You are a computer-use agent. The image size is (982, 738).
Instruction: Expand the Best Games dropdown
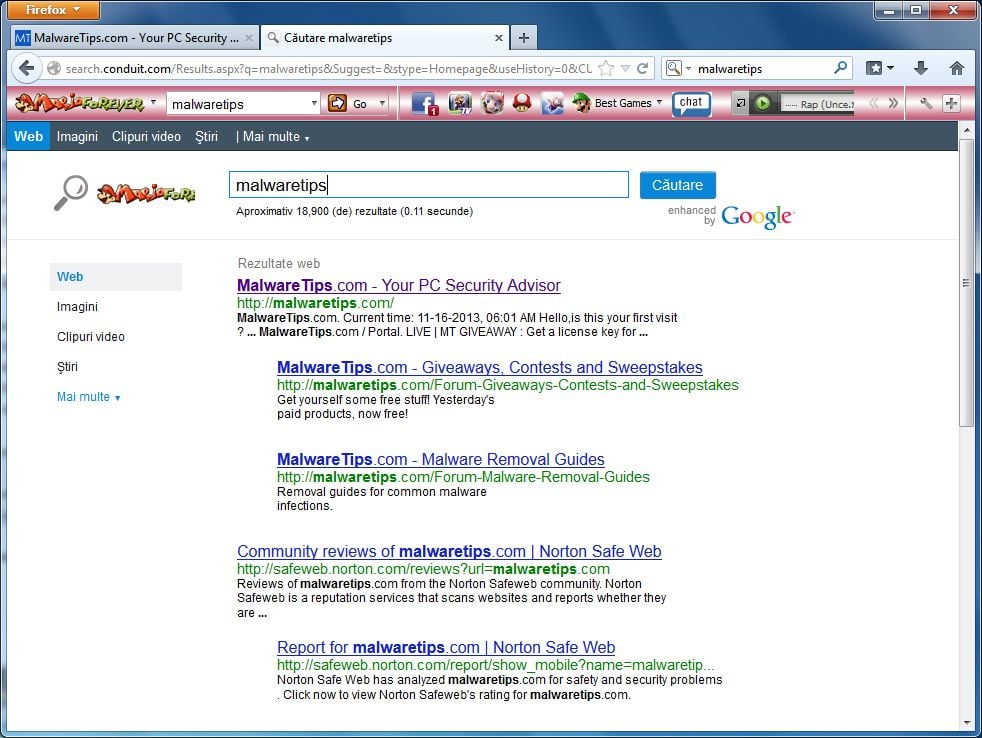coord(659,102)
